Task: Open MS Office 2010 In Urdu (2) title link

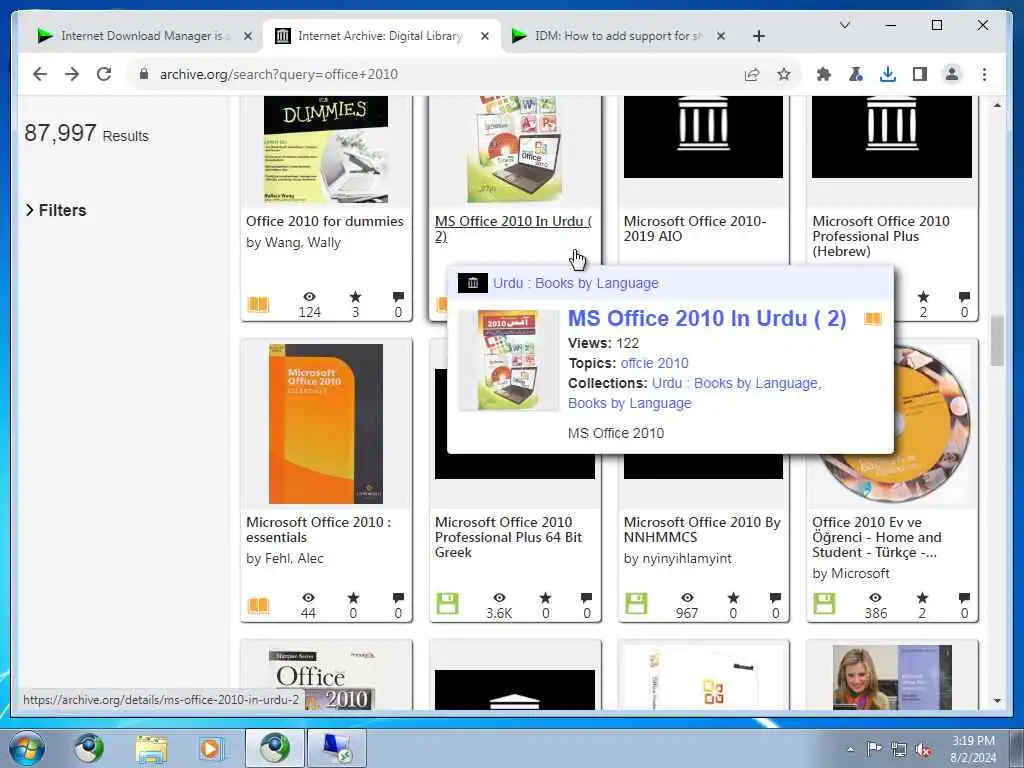Action: (x=513, y=229)
